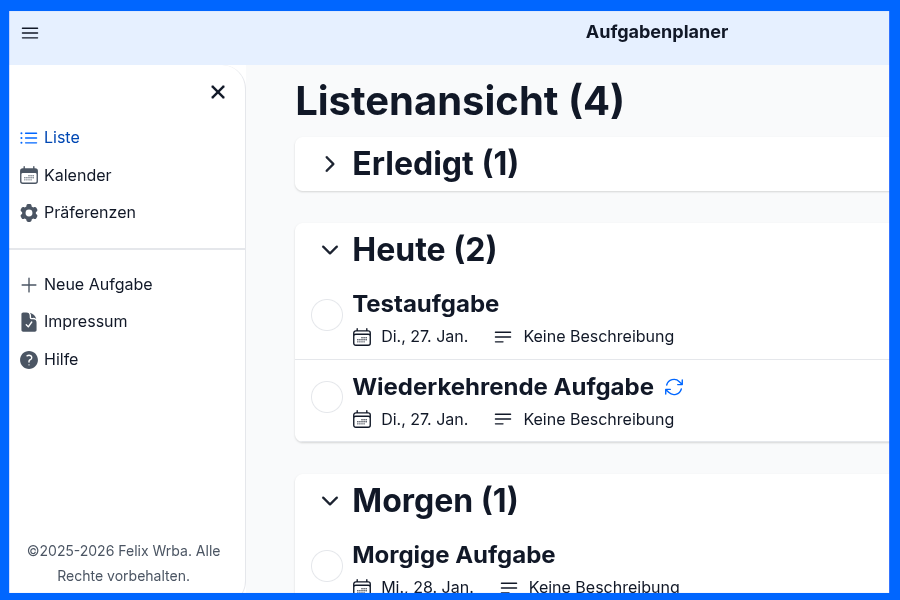Open Impressum via document icon
Viewport: 900px width, 600px height.
click(27, 321)
